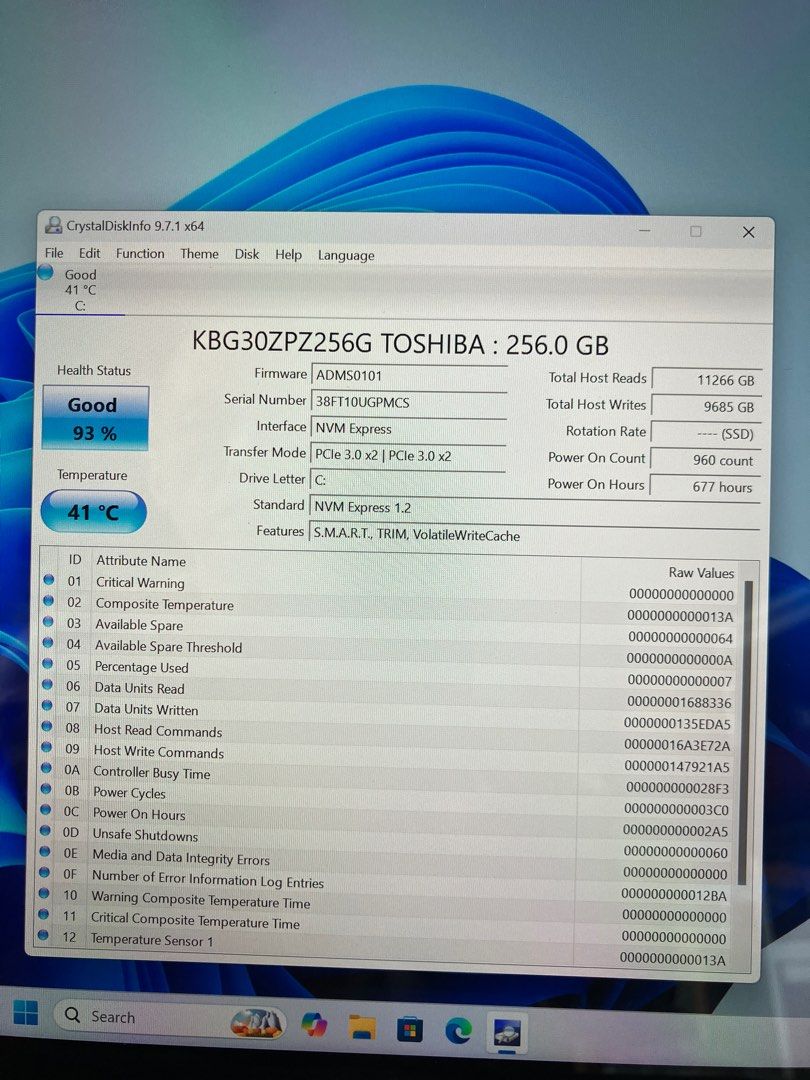
Task: Click CrystalDiskInfo icon in the taskbar
Action: (x=507, y=1032)
